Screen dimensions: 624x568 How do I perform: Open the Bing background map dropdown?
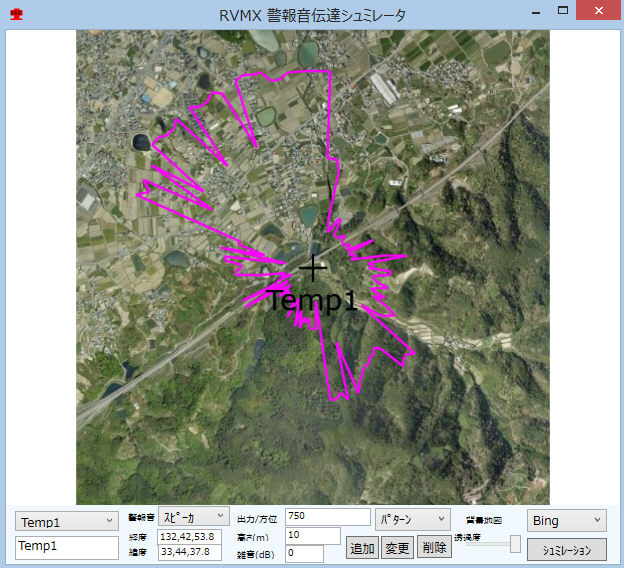566,520
